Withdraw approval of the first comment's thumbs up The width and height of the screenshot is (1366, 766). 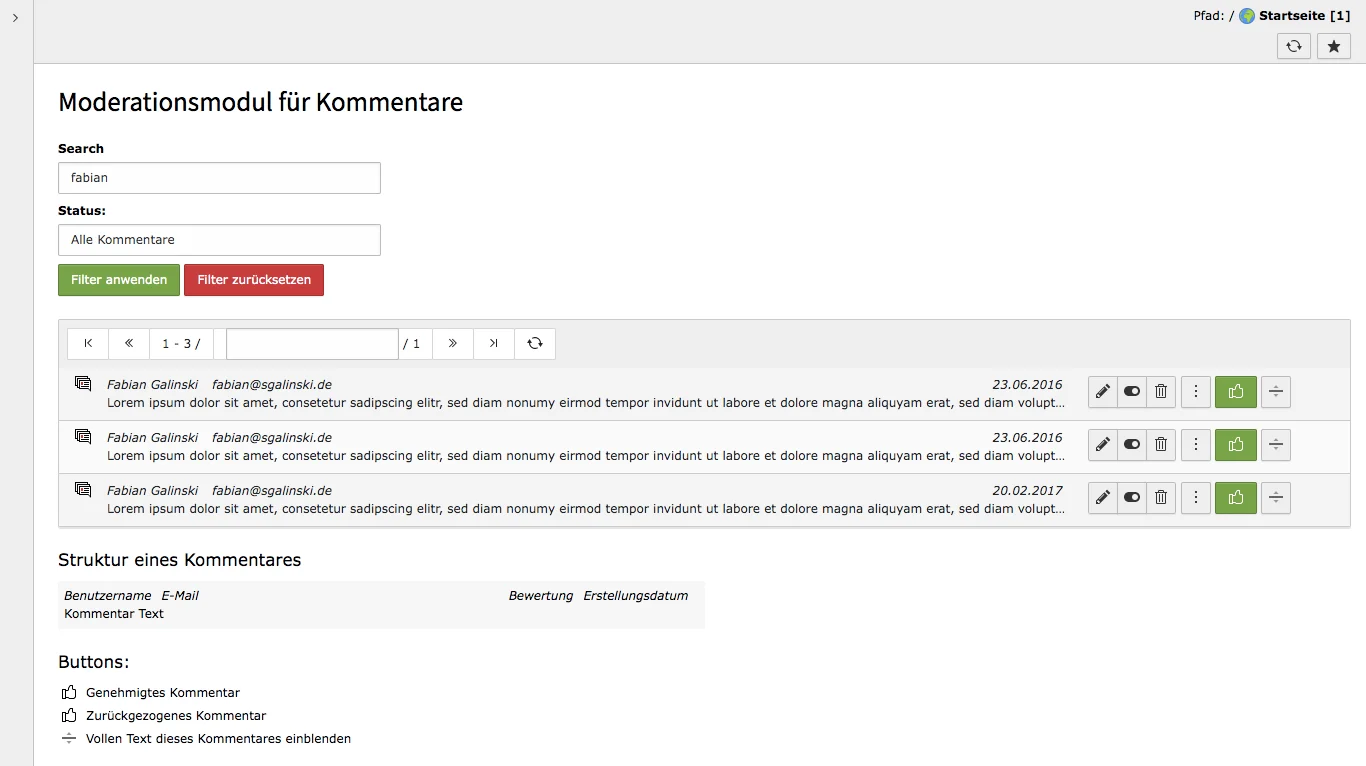pyautogui.click(x=1235, y=392)
